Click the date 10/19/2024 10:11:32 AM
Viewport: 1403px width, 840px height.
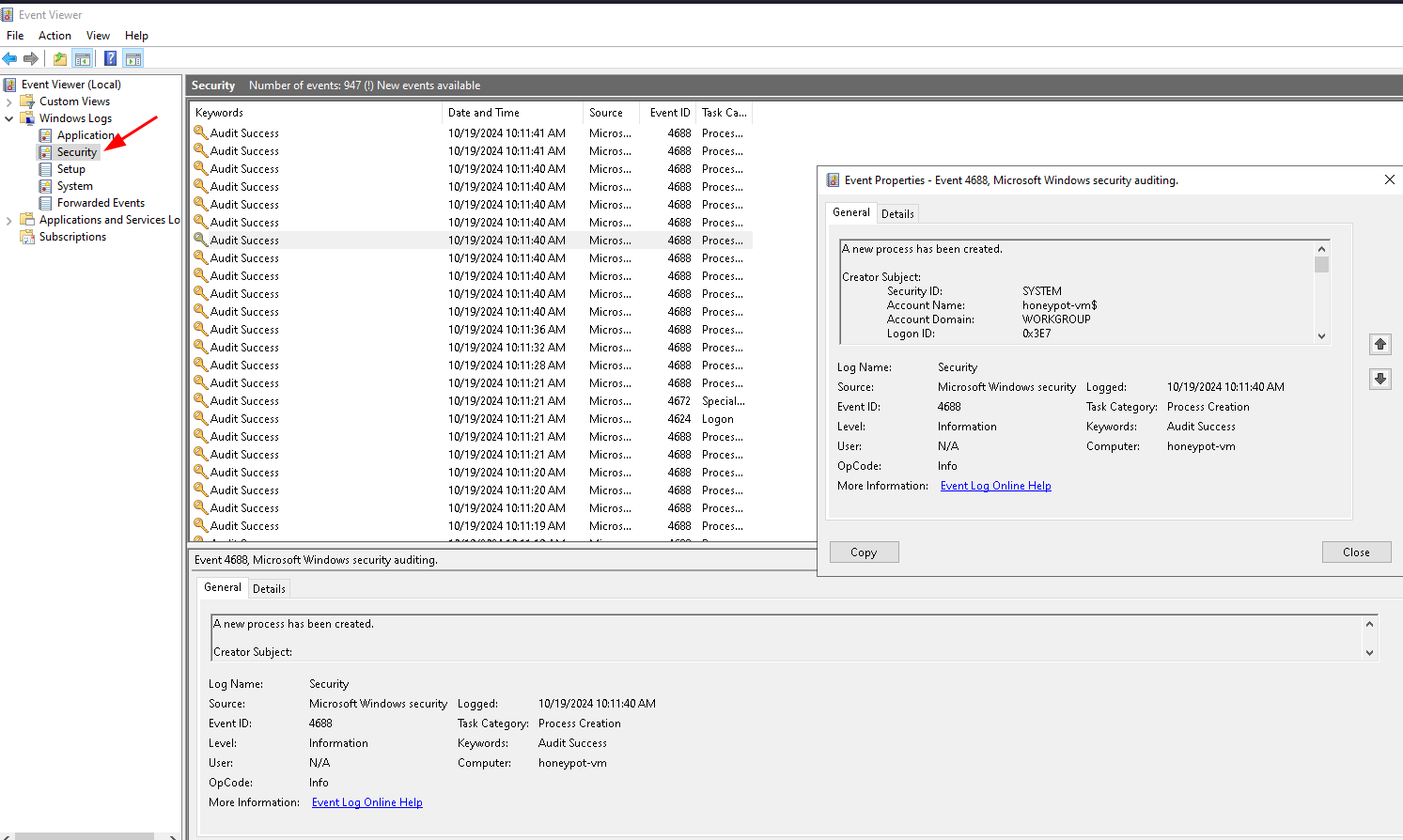click(507, 348)
